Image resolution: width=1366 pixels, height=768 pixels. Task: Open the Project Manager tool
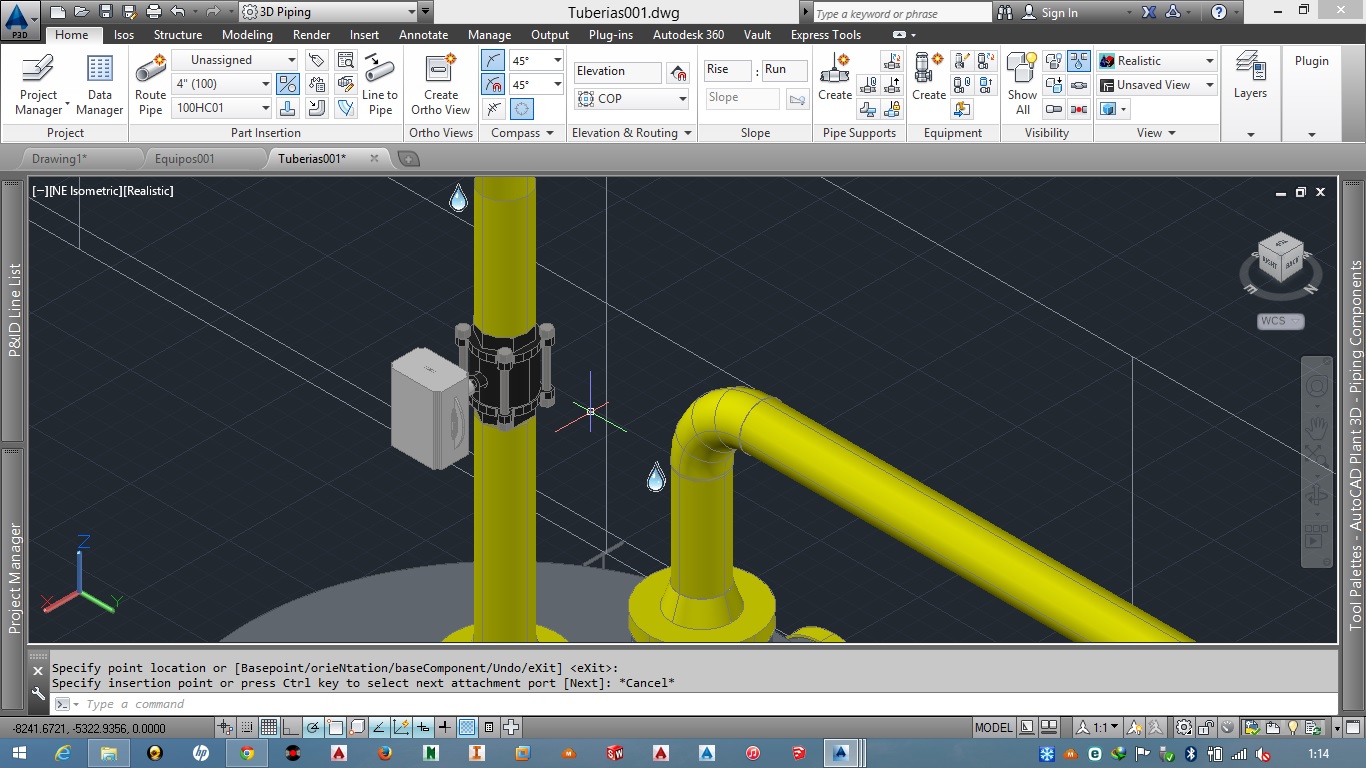(38, 85)
